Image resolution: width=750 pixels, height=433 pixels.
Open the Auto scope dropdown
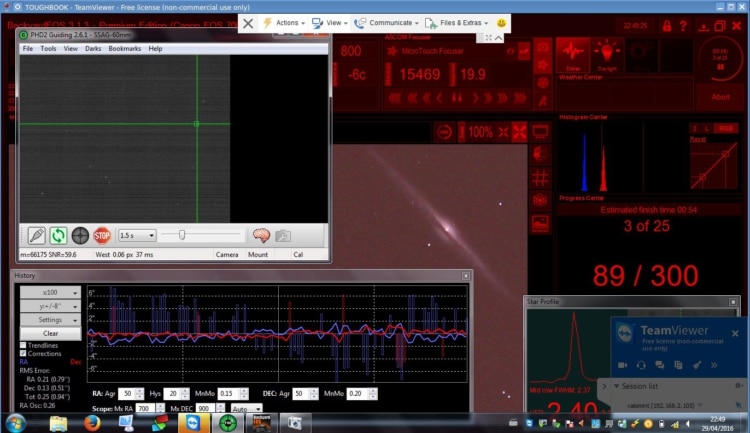pos(246,409)
